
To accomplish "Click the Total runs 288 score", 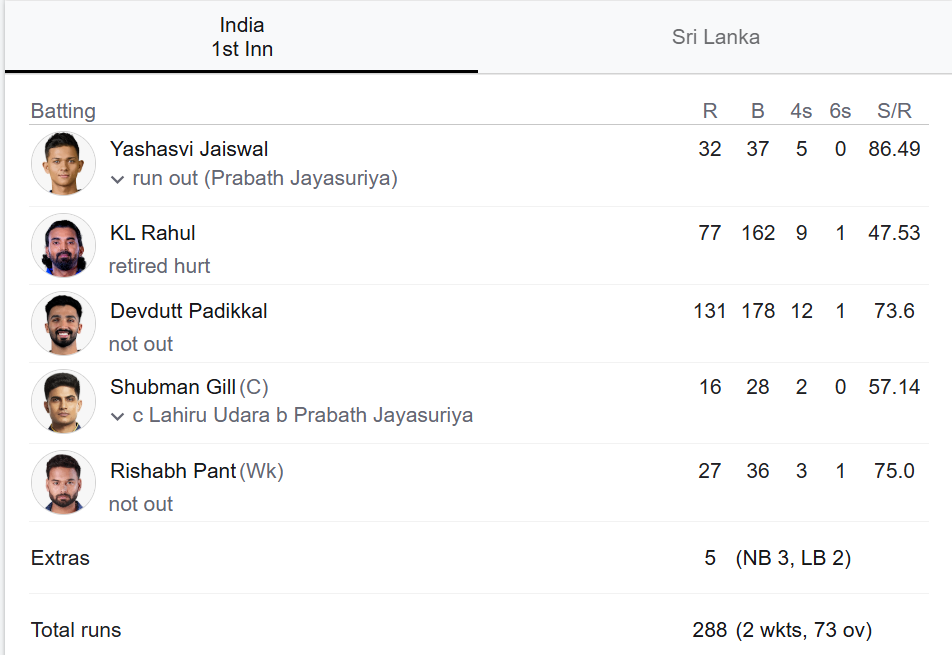I will (x=709, y=630).
